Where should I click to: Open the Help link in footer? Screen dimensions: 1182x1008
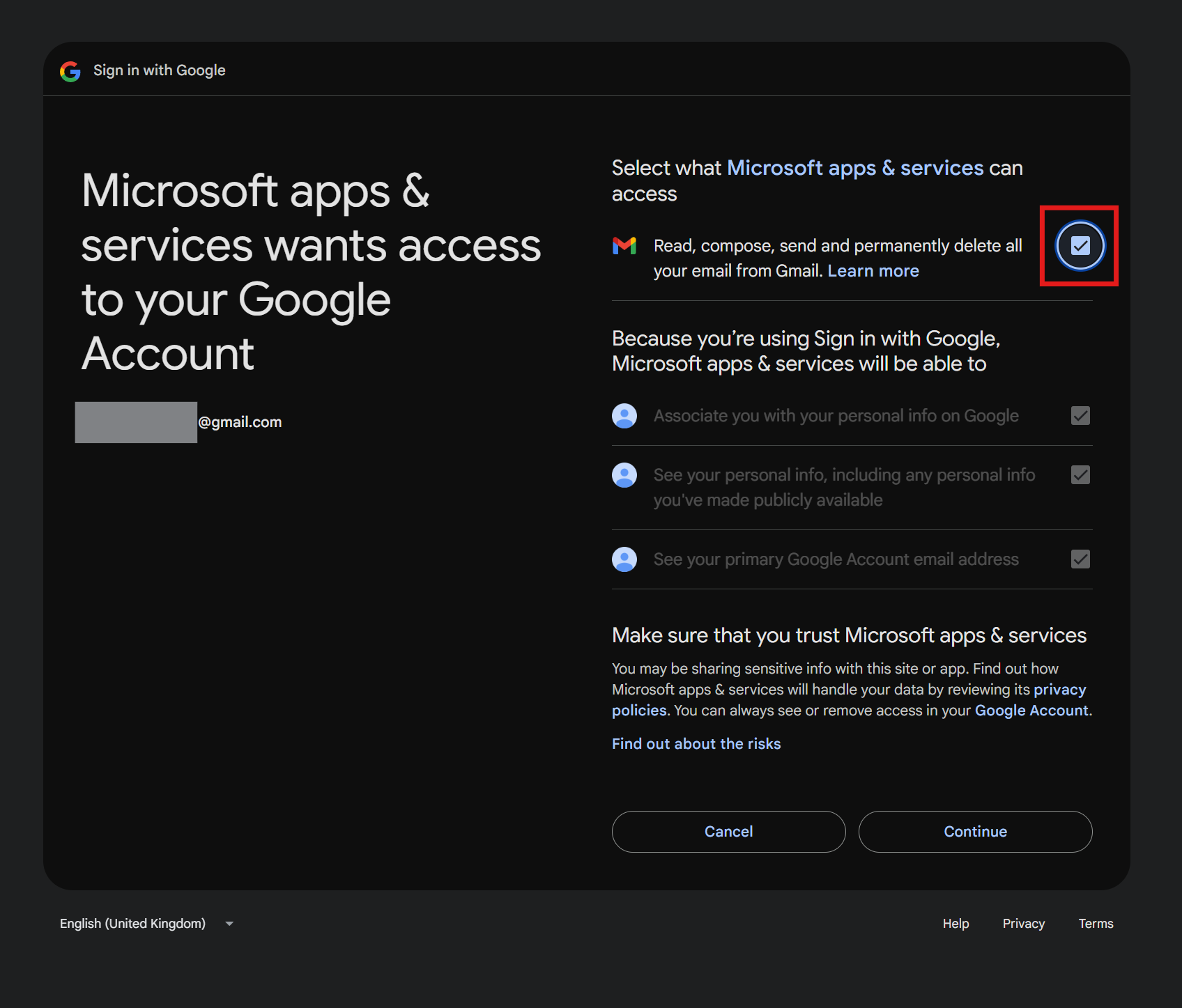(955, 924)
